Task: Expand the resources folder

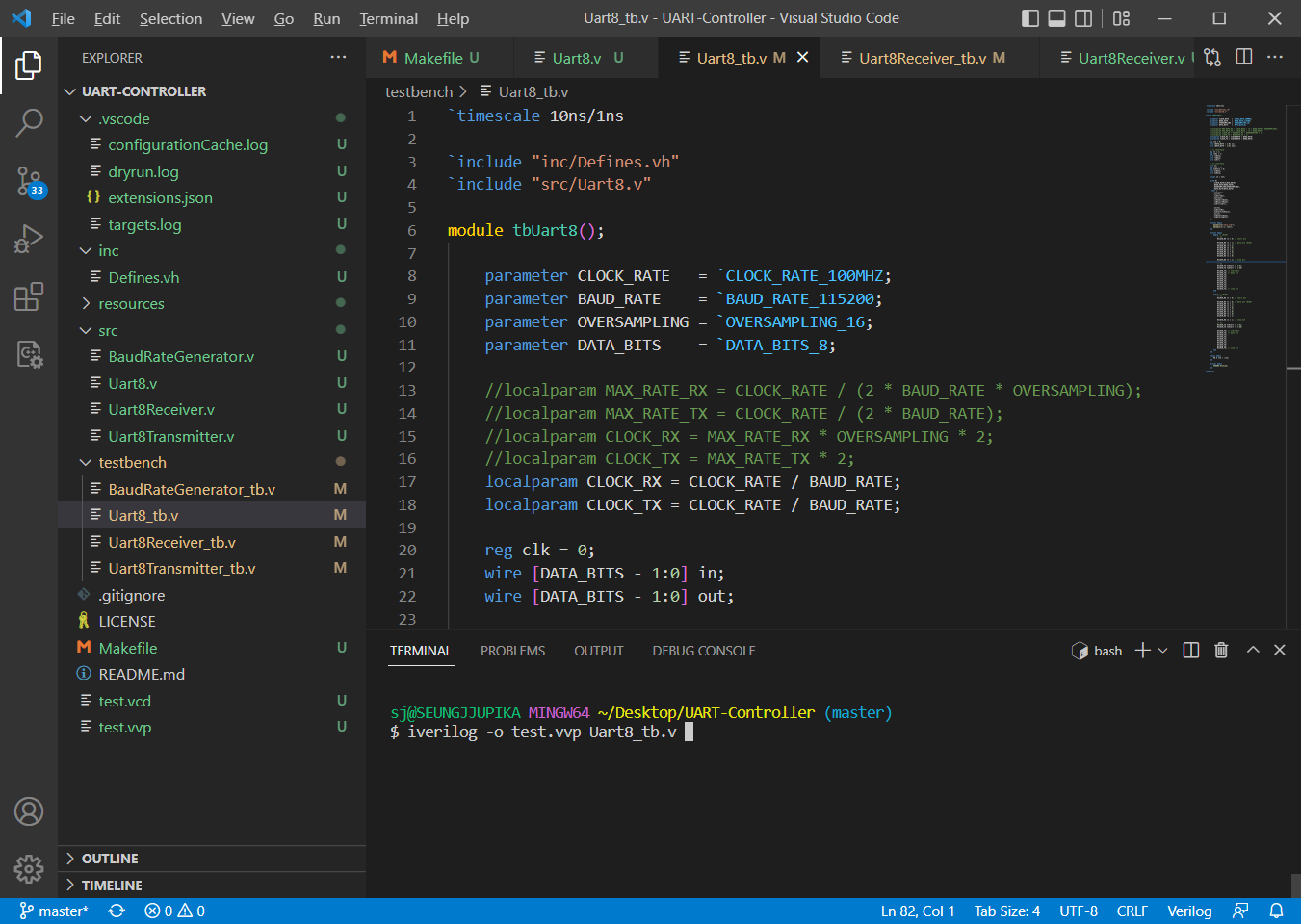Action: 129,303
